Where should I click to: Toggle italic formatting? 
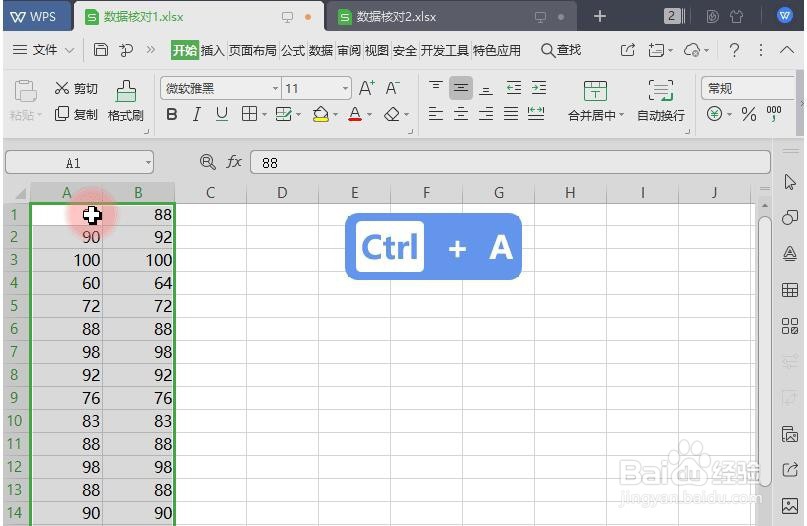pos(197,114)
